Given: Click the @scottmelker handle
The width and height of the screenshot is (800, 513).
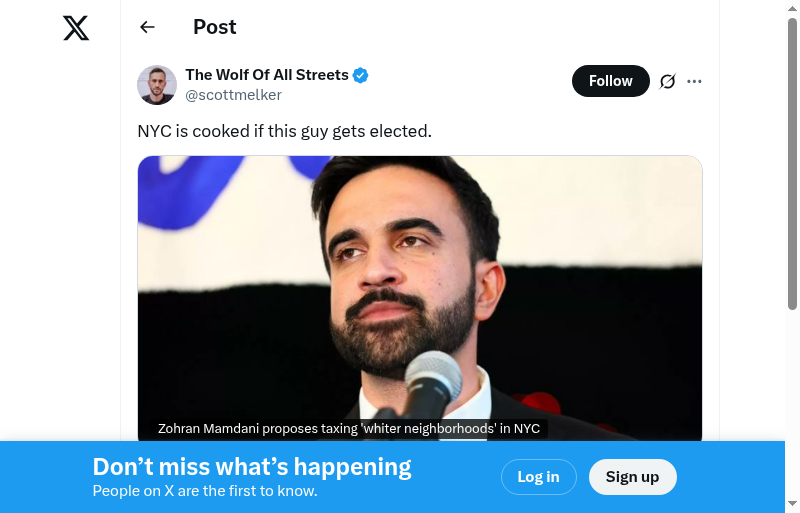Looking at the screenshot, I should [x=233, y=95].
